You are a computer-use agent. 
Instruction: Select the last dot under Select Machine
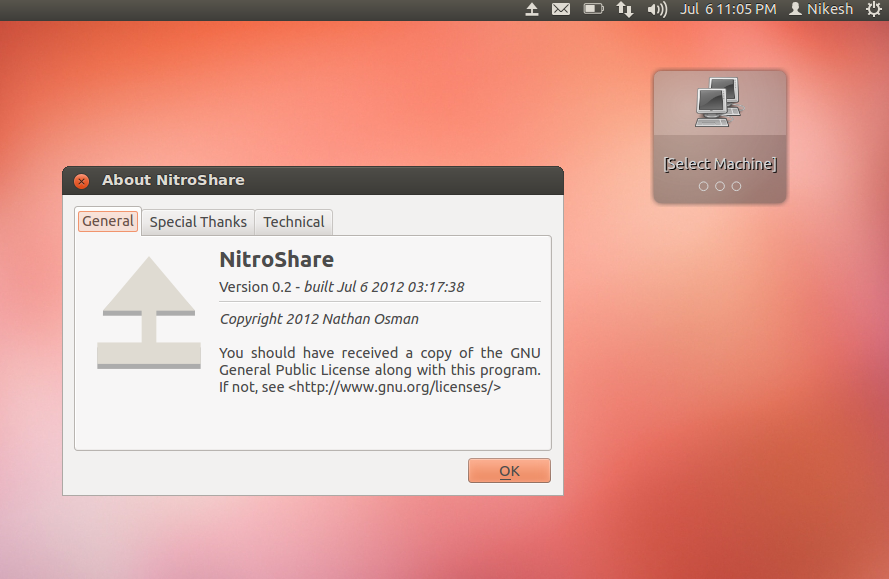736,185
